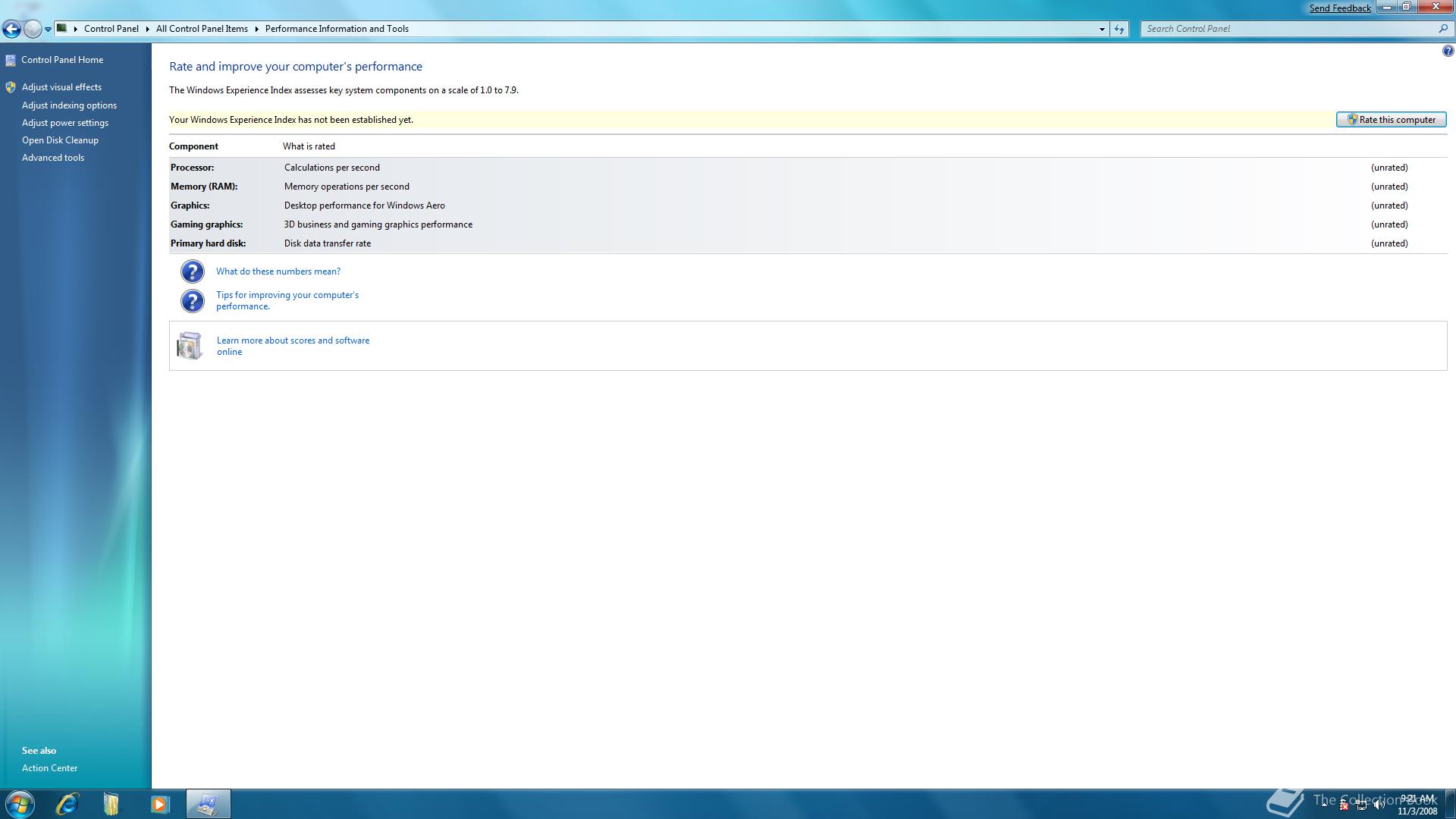
Task: Open Learn more about scores and software online
Action: pos(293,346)
